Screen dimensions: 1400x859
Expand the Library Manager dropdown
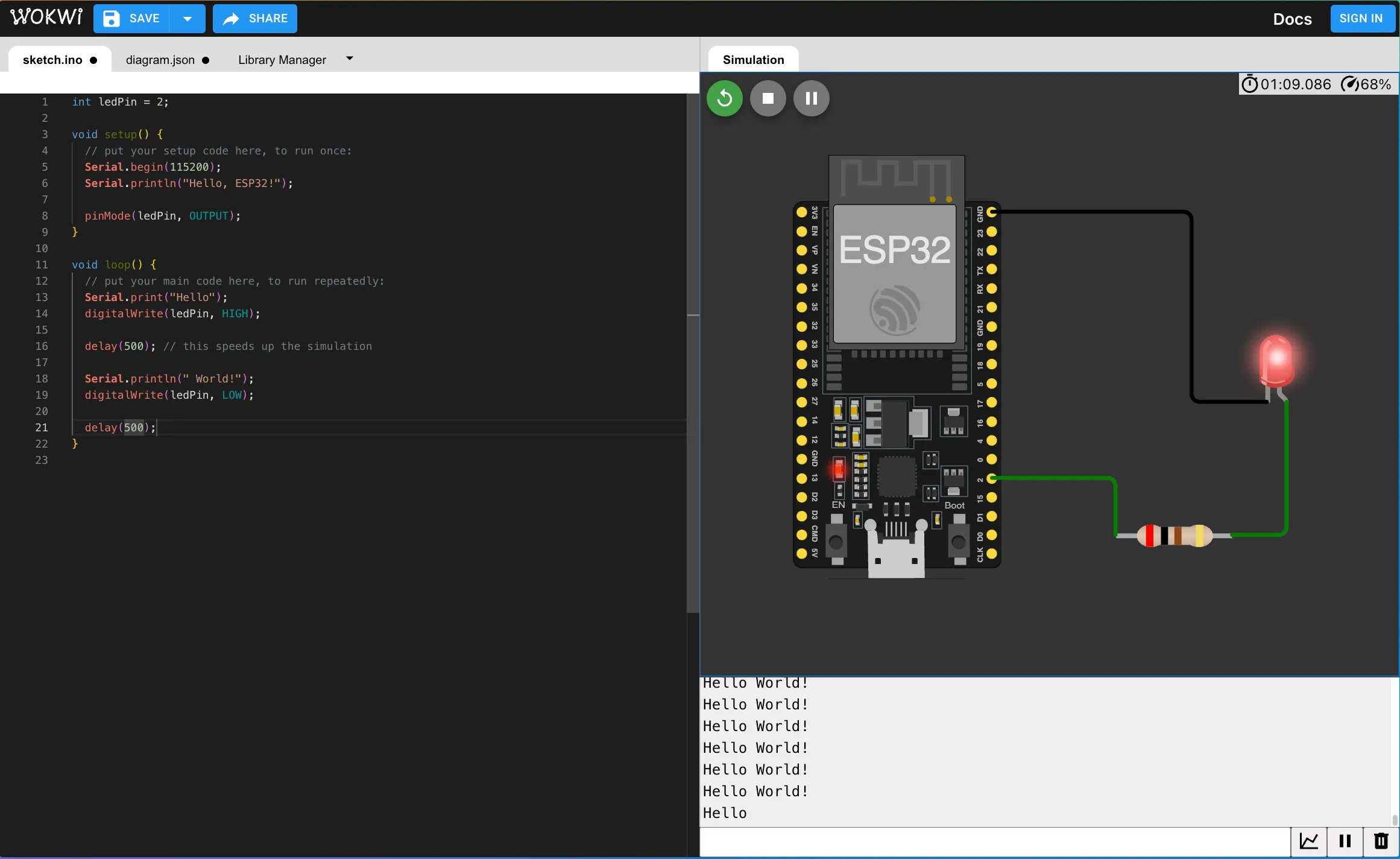[x=350, y=59]
